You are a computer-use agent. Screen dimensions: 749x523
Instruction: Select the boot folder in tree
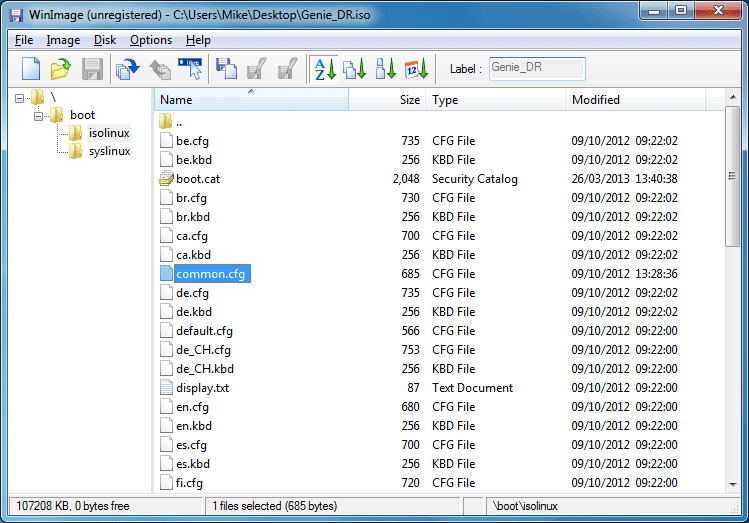click(83, 115)
